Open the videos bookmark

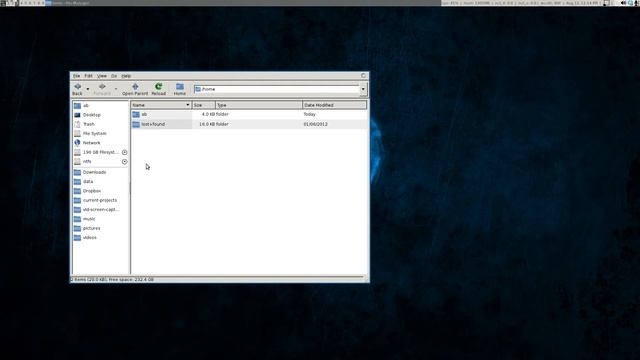(100, 238)
